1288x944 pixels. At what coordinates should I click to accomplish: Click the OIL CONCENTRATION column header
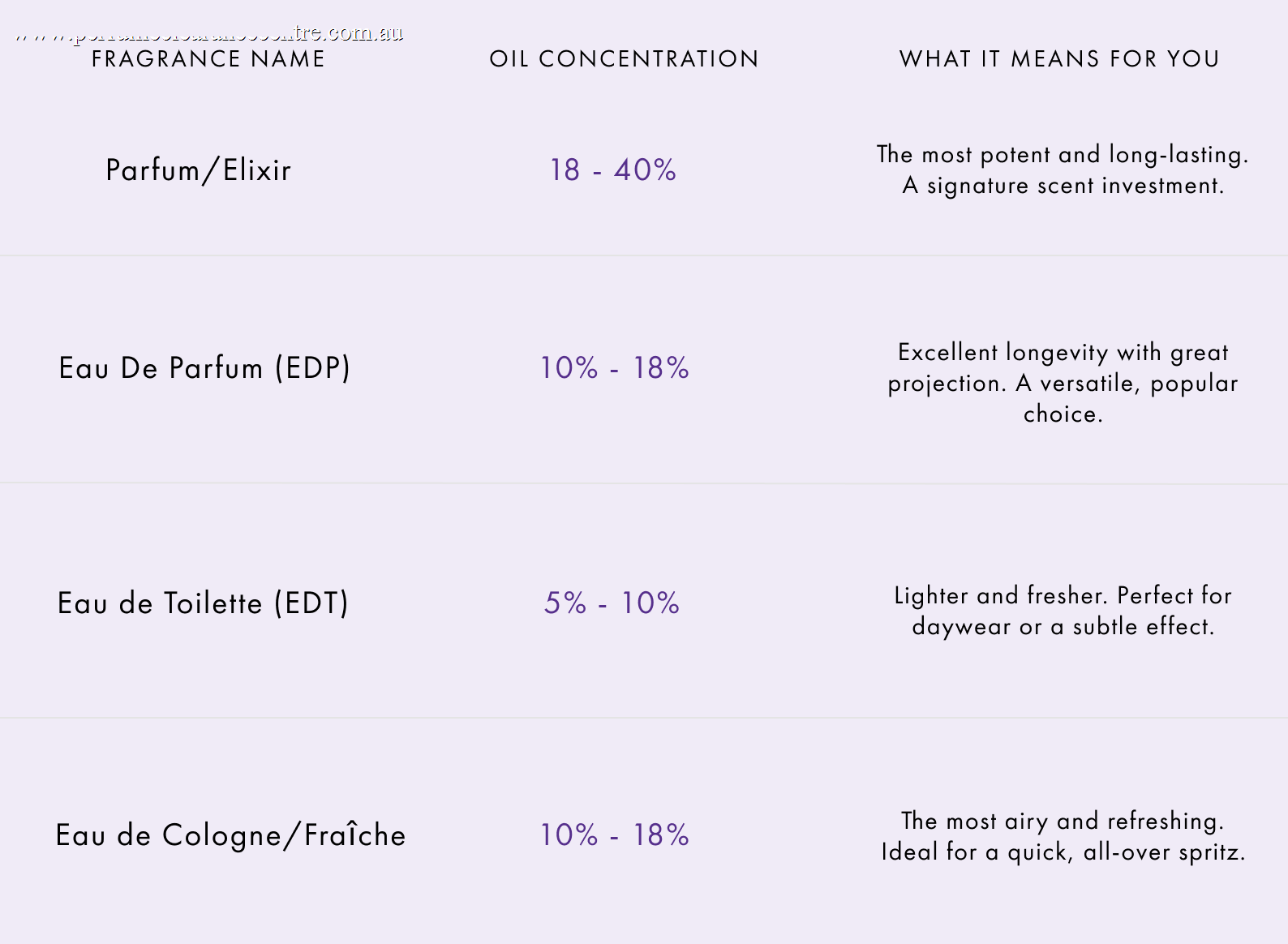tap(624, 59)
